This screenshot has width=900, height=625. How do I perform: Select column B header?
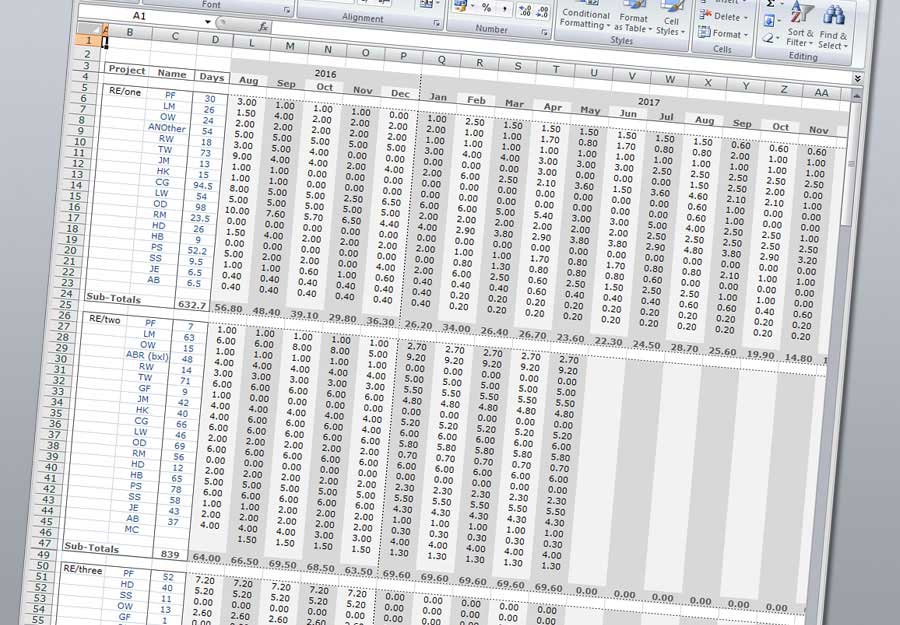[x=129, y=33]
